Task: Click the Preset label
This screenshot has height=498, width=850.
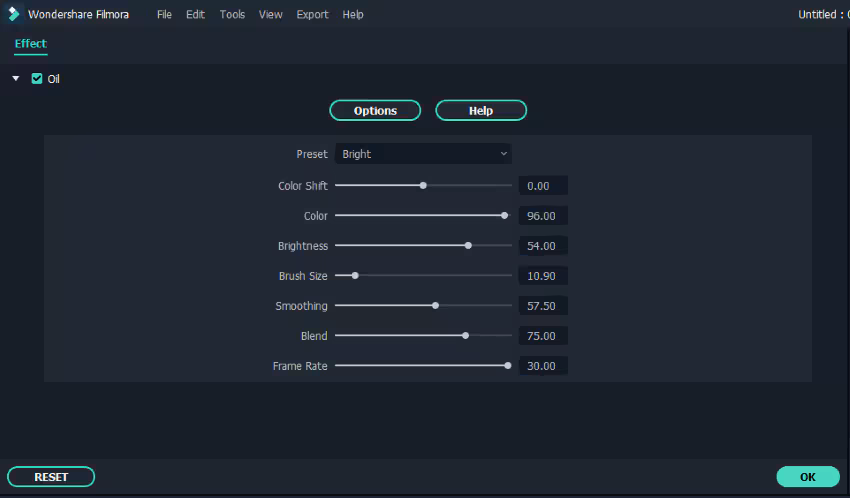Action: coord(312,154)
